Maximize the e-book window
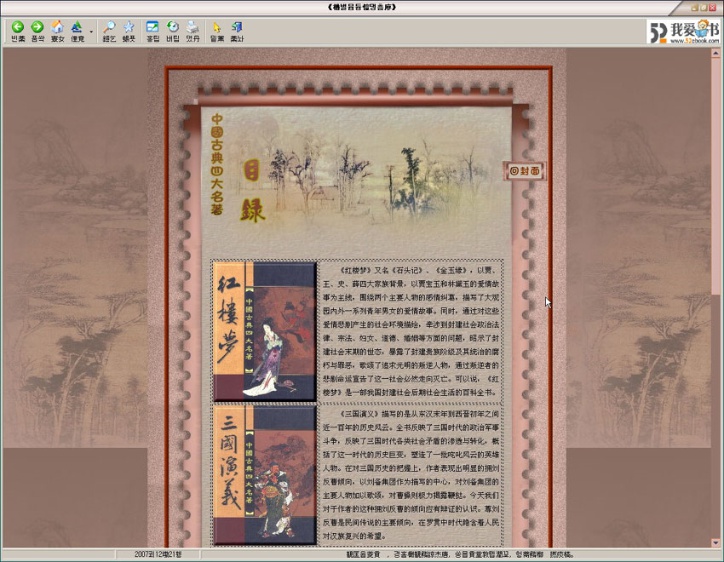Viewport: 724px width, 562px height. click(x=703, y=7)
